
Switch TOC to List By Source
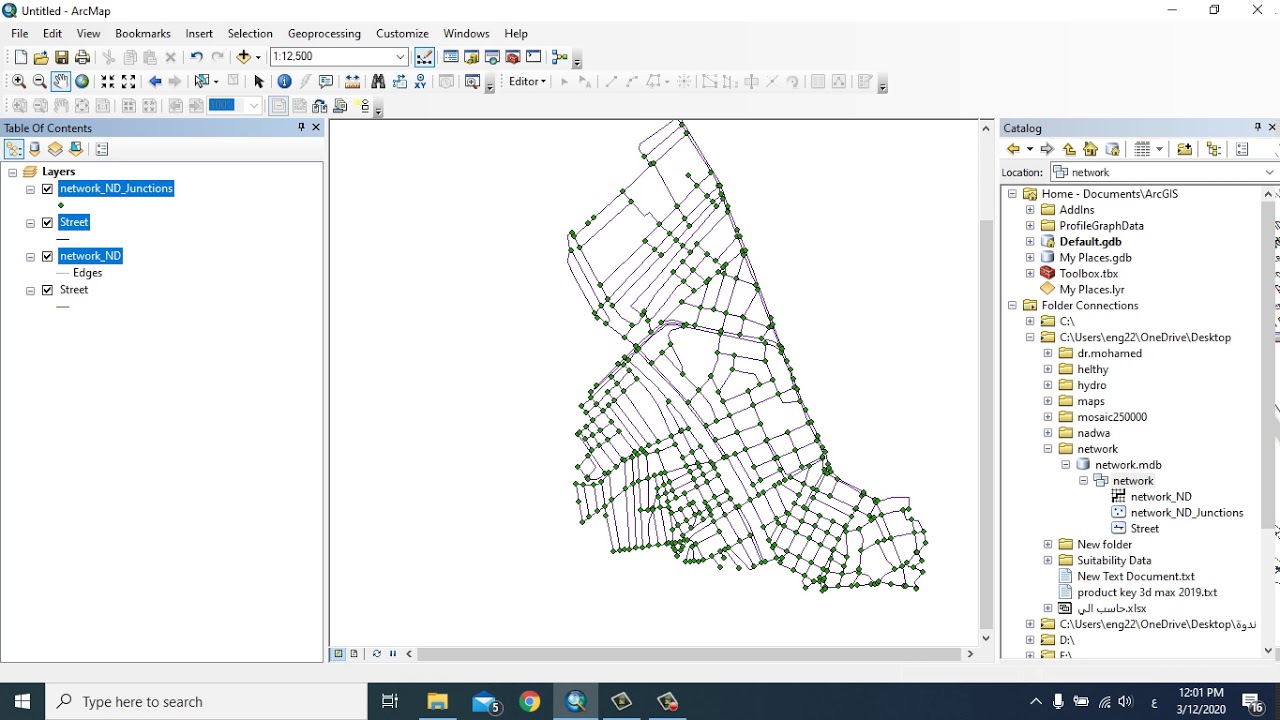(35, 149)
